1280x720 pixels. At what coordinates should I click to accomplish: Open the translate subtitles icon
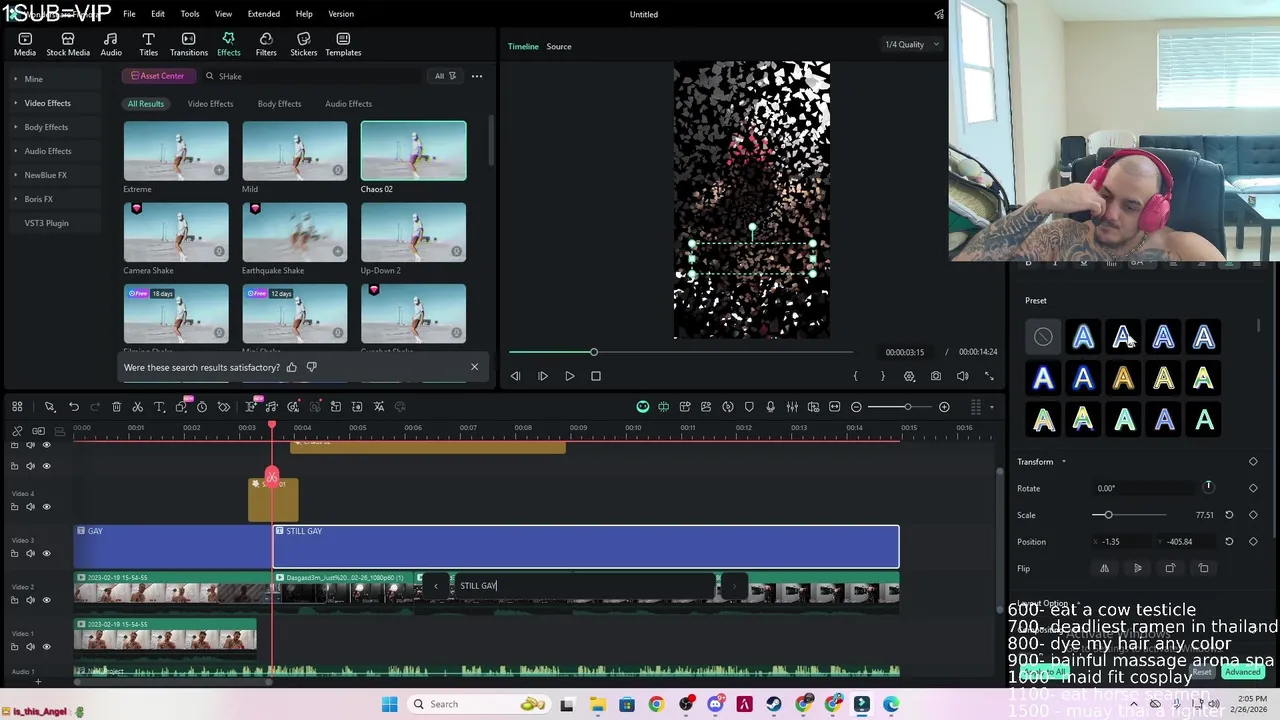tap(379, 407)
